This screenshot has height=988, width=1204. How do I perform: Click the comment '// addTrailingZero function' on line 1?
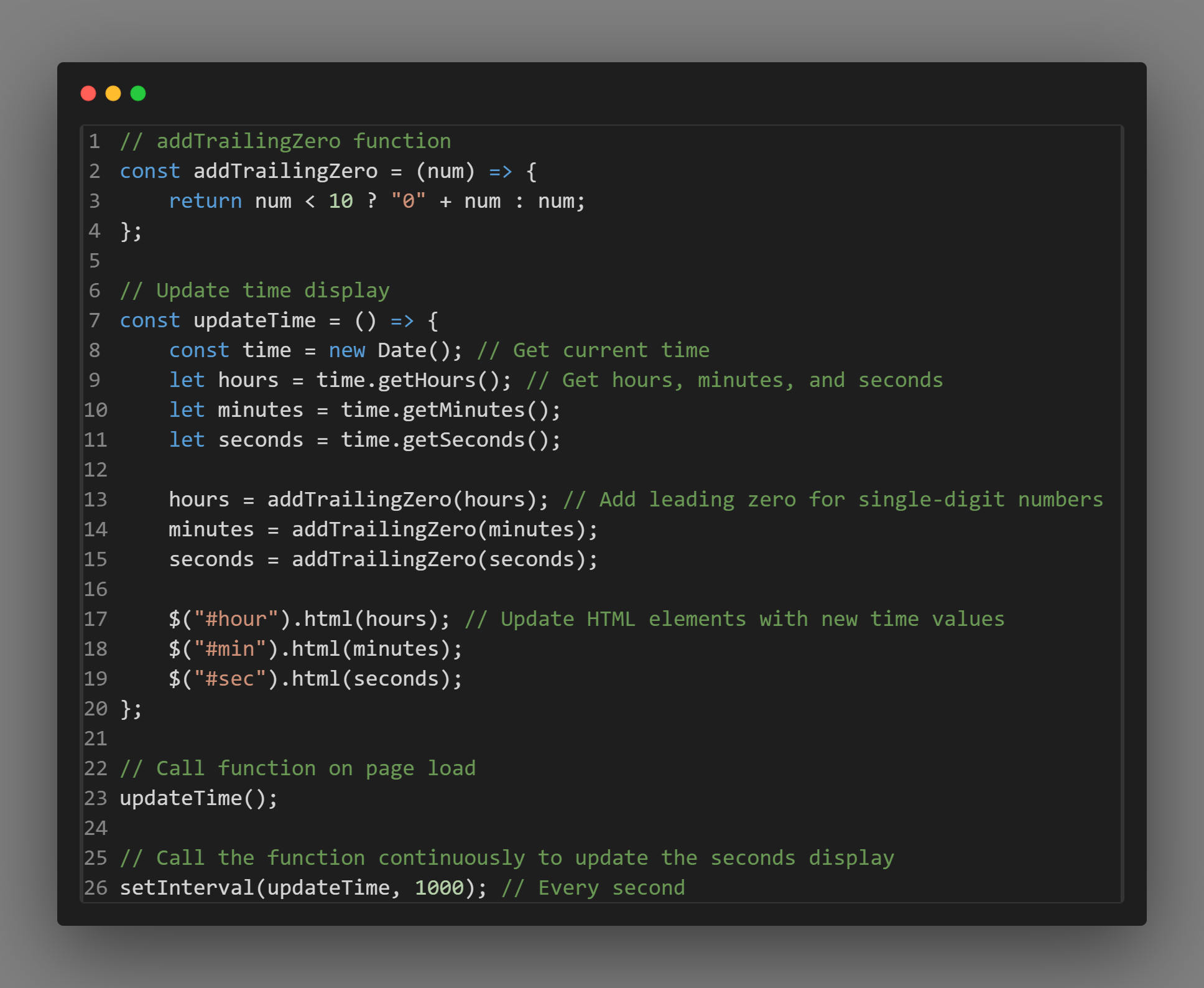[x=285, y=141]
